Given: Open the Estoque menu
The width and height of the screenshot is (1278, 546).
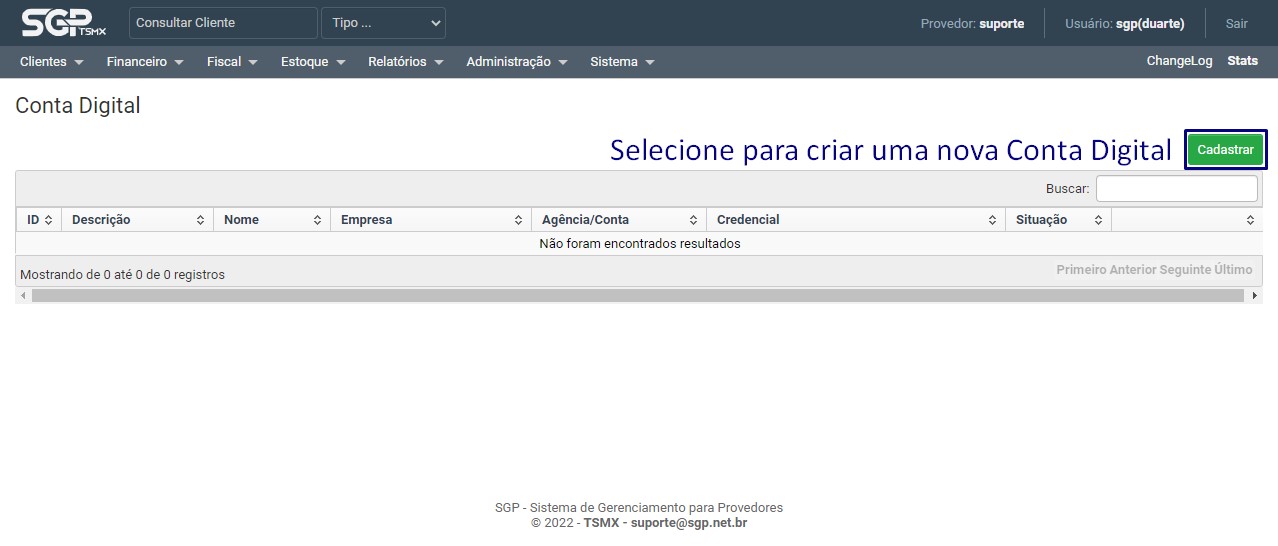Looking at the screenshot, I should (313, 62).
